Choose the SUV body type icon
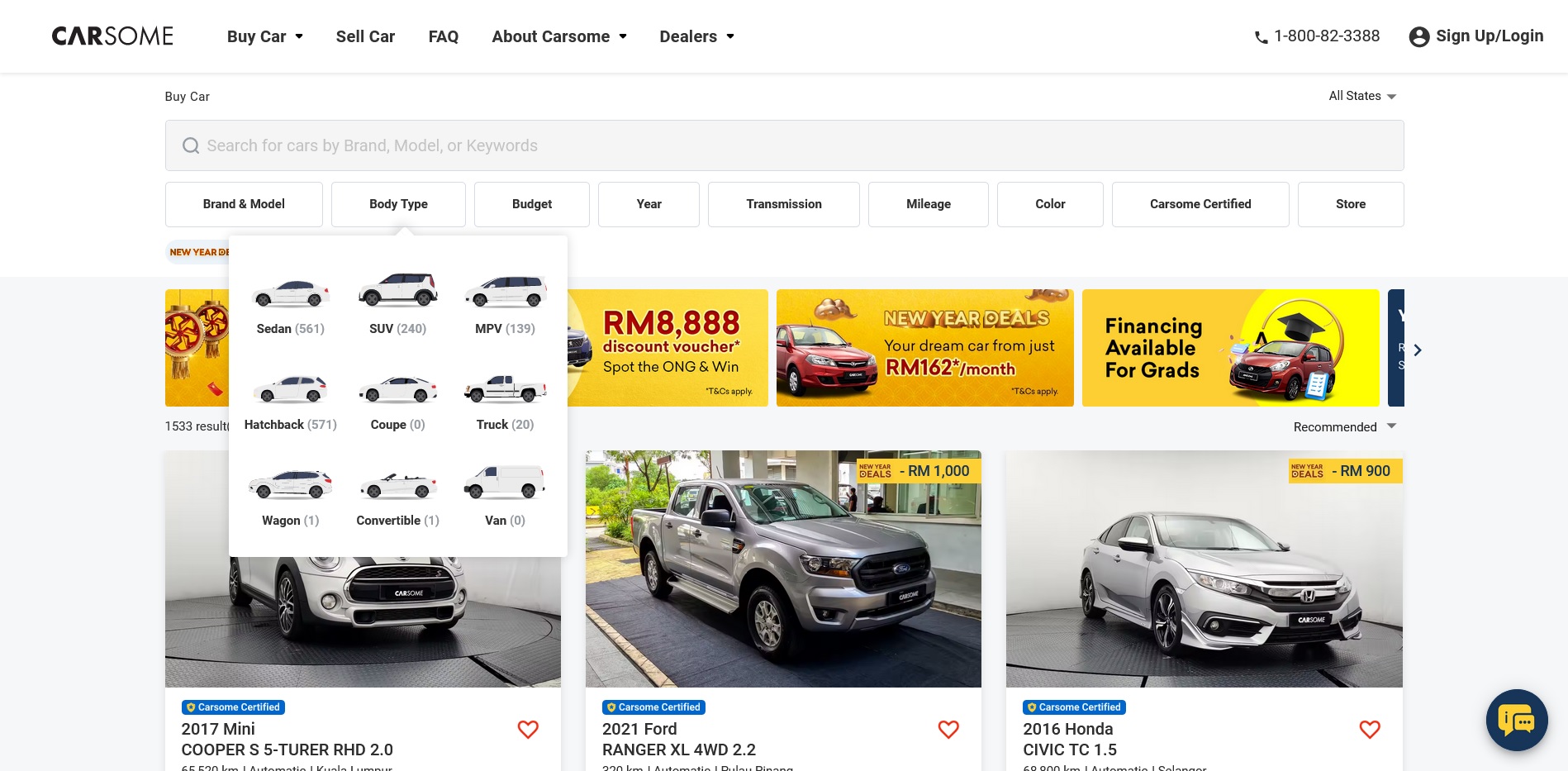Viewport: 1568px width, 771px height. pos(397,290)
